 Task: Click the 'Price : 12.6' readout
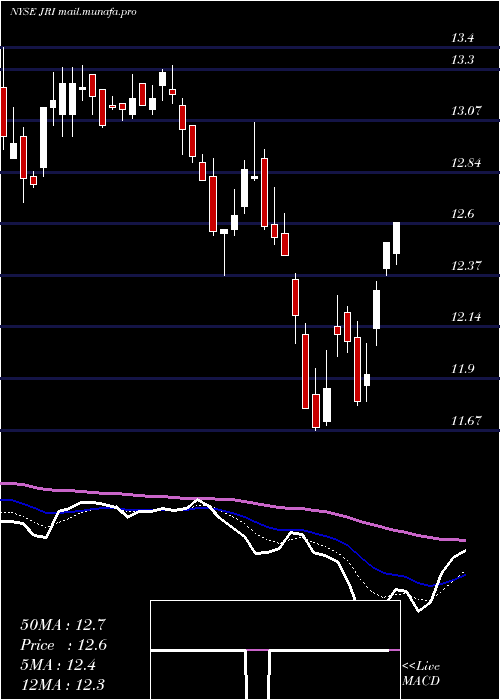click(x=63, y=645)
